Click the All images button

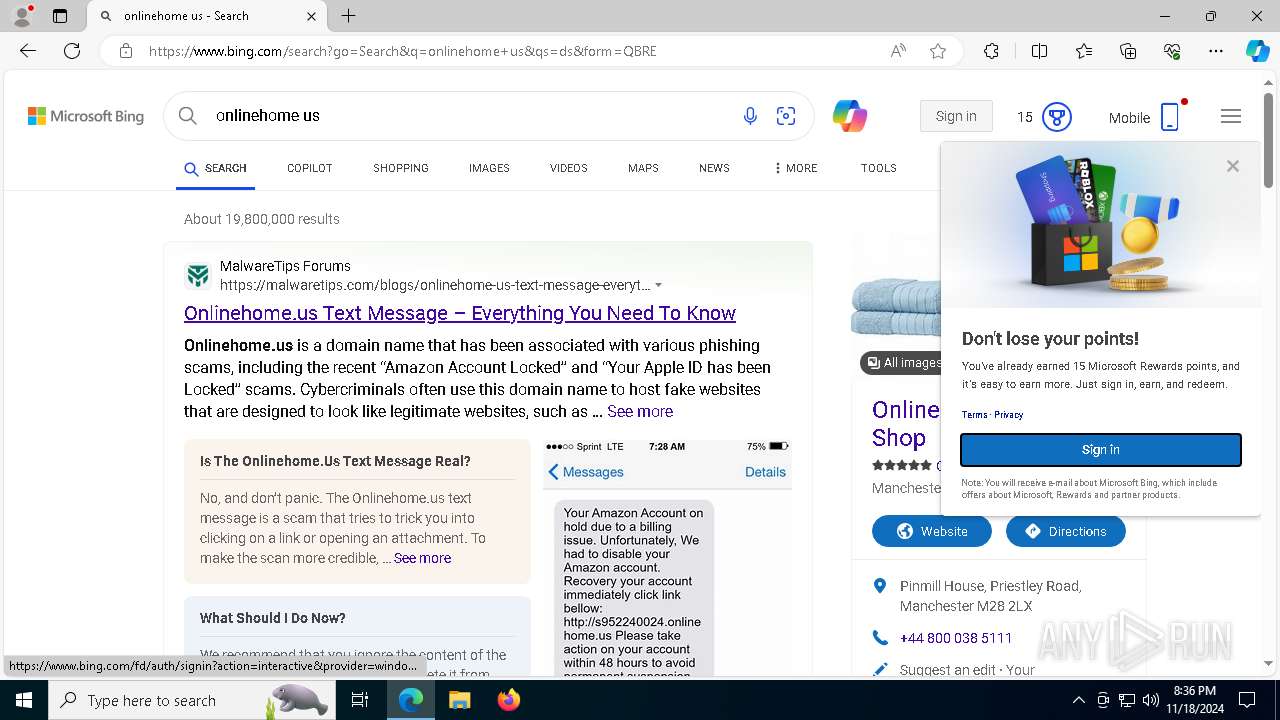(902, 362)
